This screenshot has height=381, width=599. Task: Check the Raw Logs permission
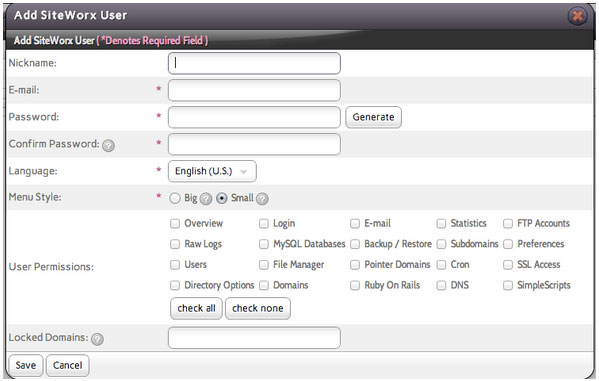[x=175, y=244]
